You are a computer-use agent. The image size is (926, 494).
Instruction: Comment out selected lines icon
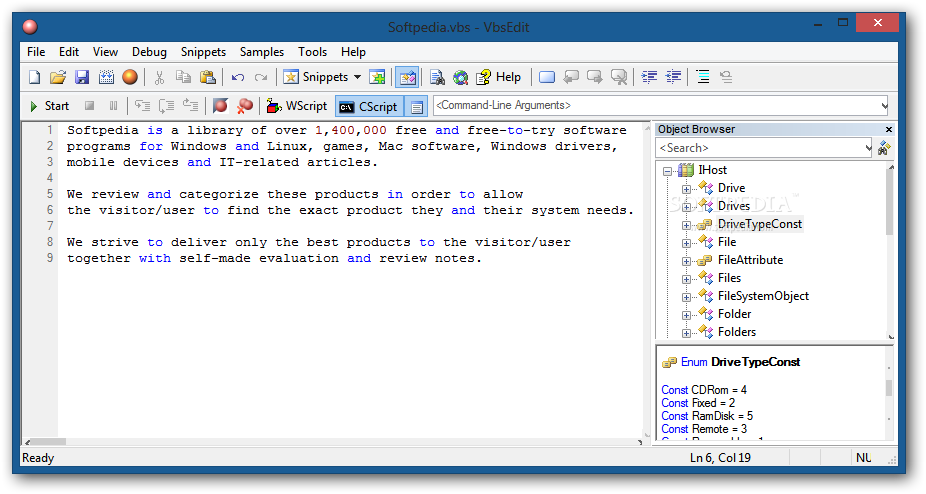click(x=703, y=77)
